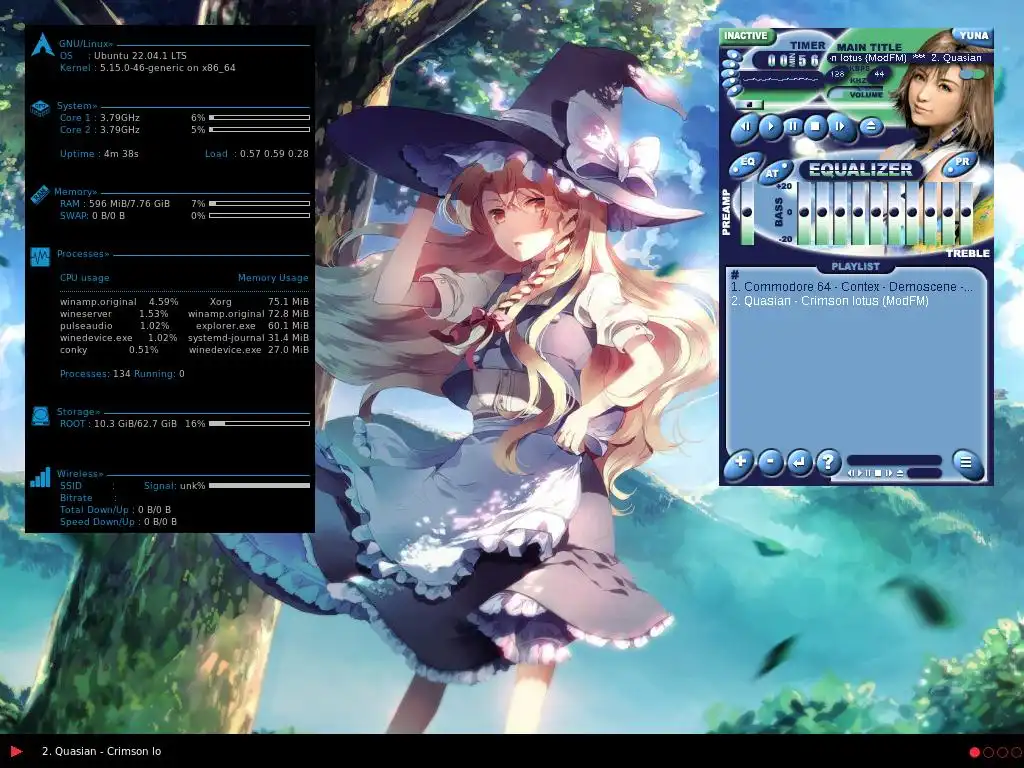Click the song position seek bar knob

[750, 104]
